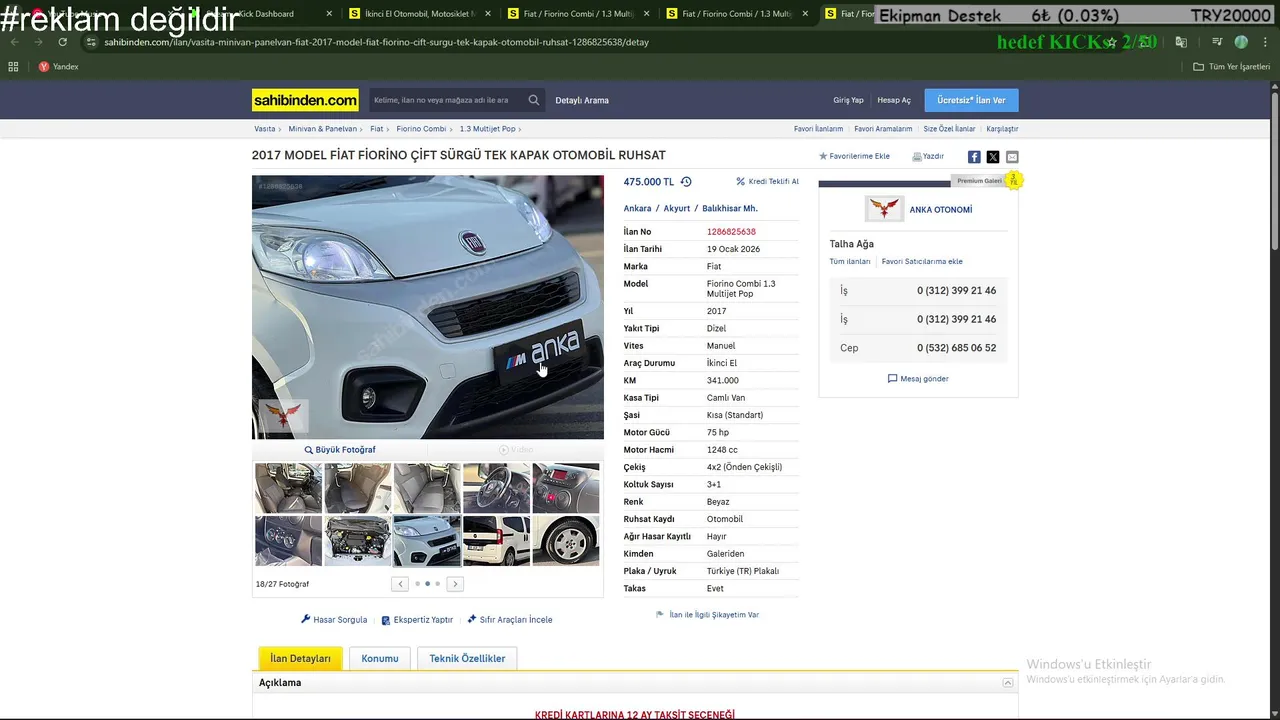Click the steering wheel photo thumbnail
This screenshot has width=1280, height=720.
click(x=496, y=488)
